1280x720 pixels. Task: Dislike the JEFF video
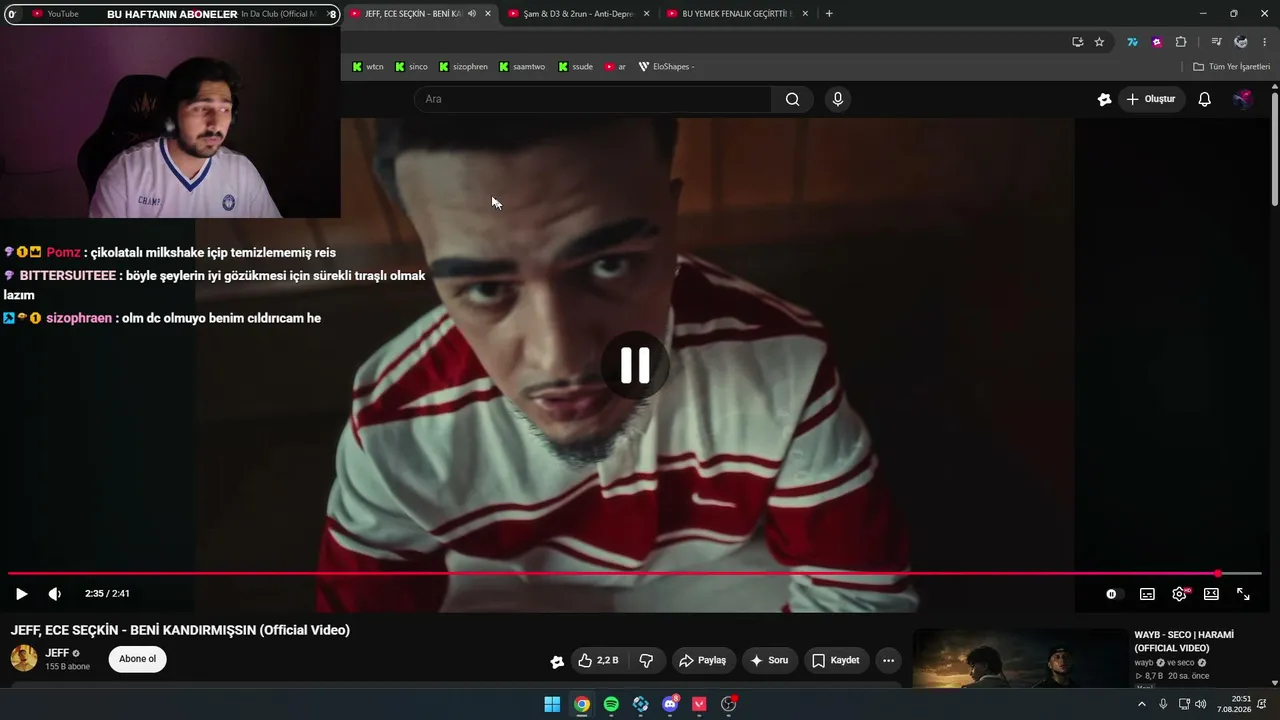(x=646, y=660)
